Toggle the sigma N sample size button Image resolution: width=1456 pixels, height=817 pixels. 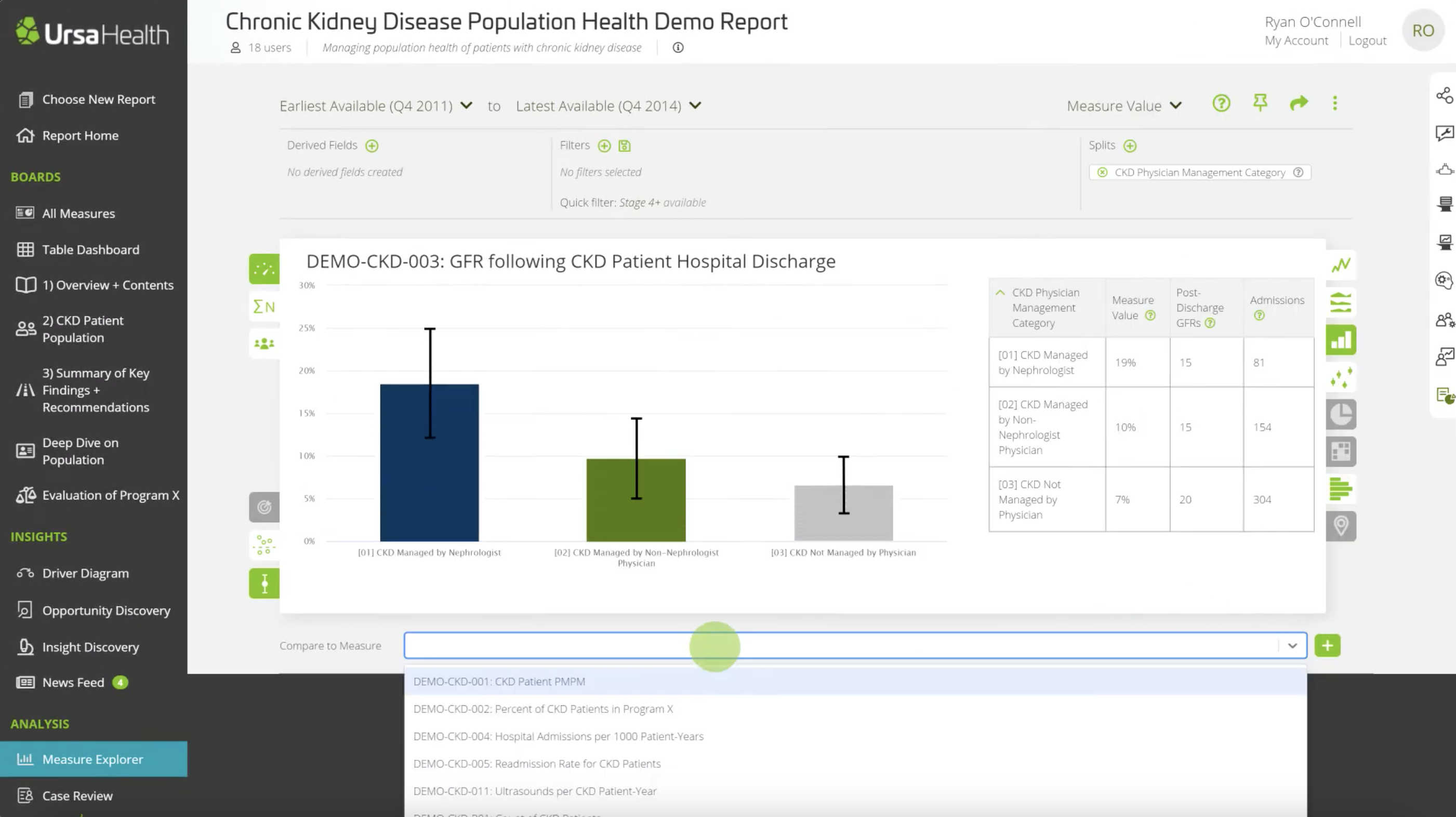pos(264,307)
